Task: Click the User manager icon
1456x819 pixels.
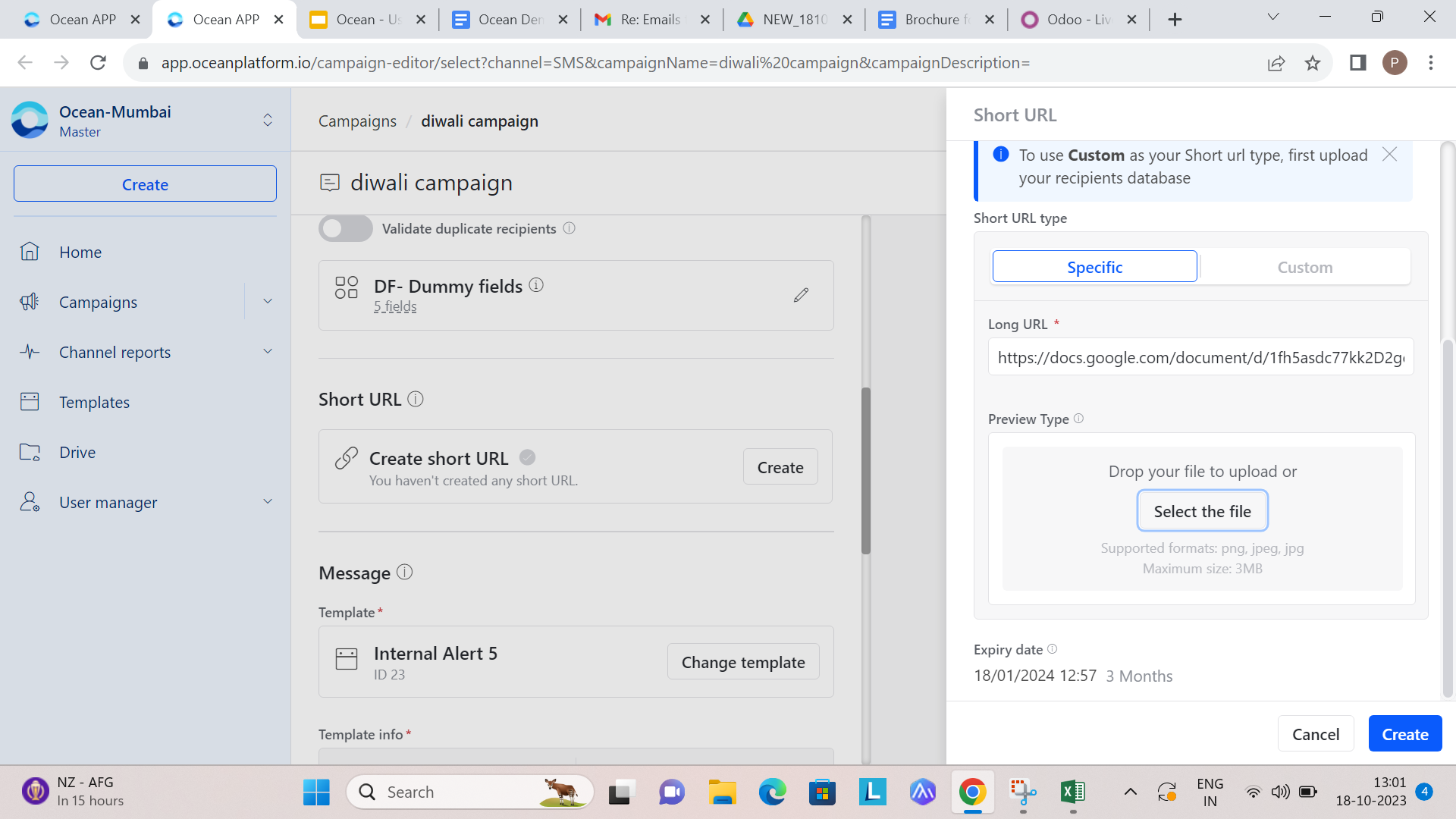Action: (30, 502)
